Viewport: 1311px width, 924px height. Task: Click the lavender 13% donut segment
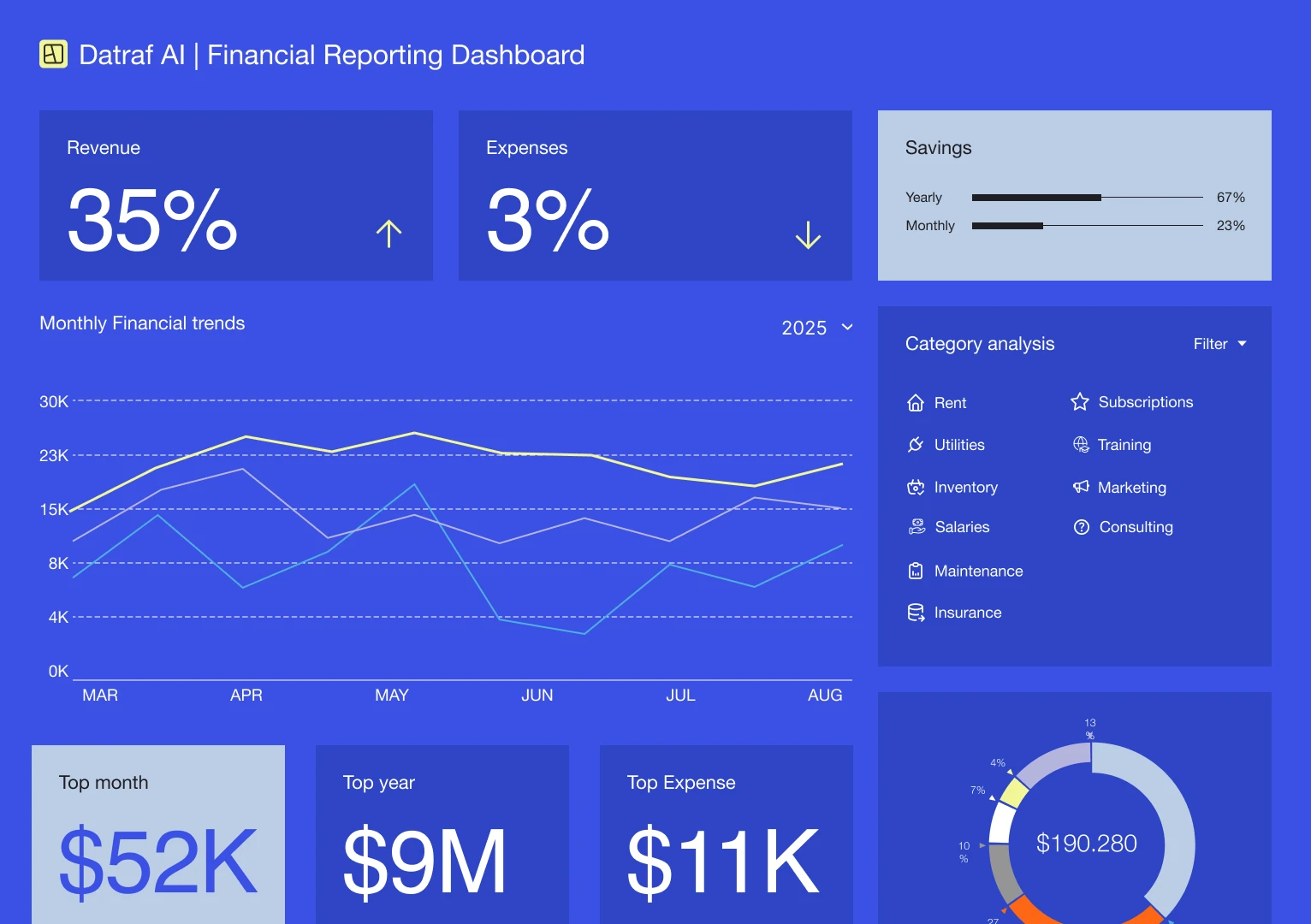pos(1054,761)
